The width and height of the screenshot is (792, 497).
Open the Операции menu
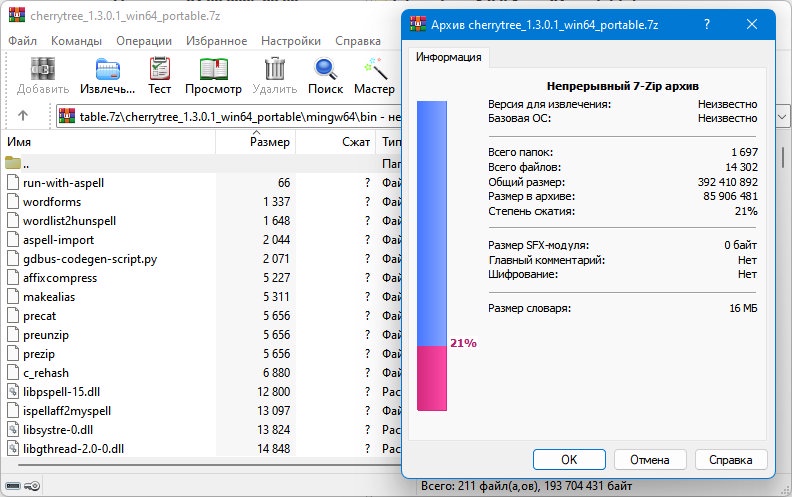(144, 41)
